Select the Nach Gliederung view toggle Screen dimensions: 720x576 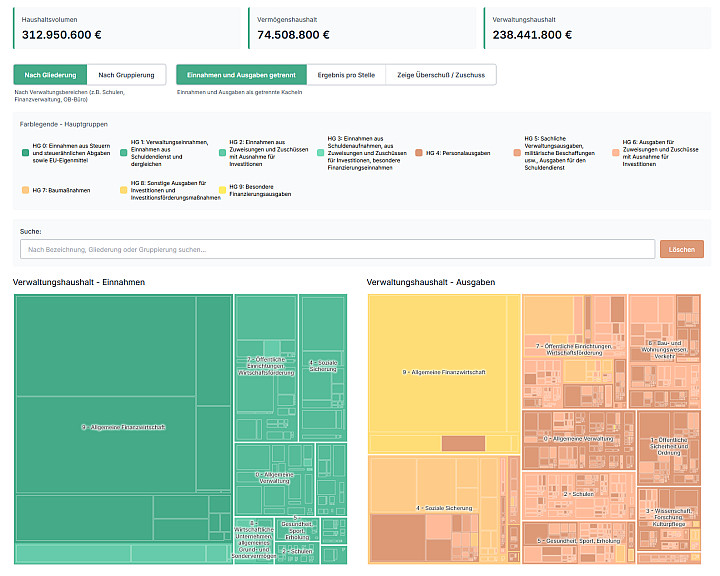[x=50, y=75]
